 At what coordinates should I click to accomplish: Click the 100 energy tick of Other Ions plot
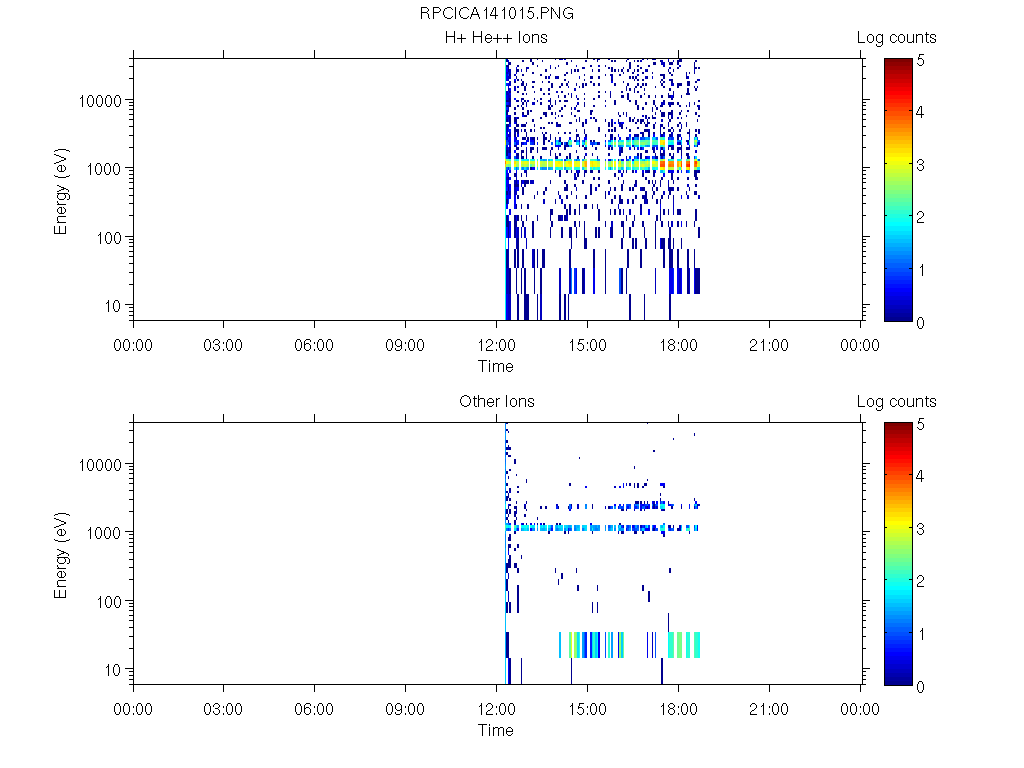tap(108, 601)
